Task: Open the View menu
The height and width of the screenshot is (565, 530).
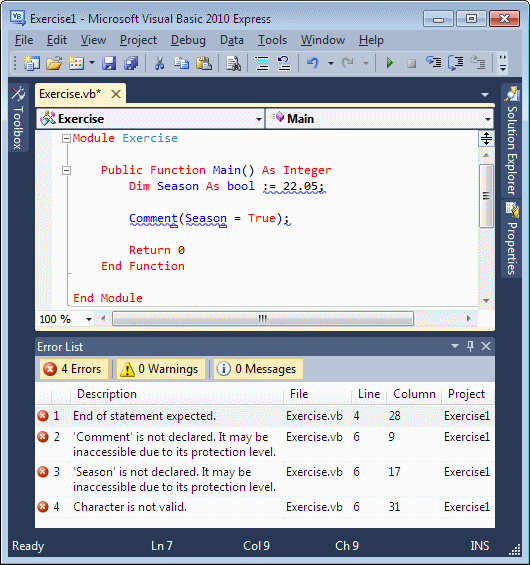Action: point(93,40)
